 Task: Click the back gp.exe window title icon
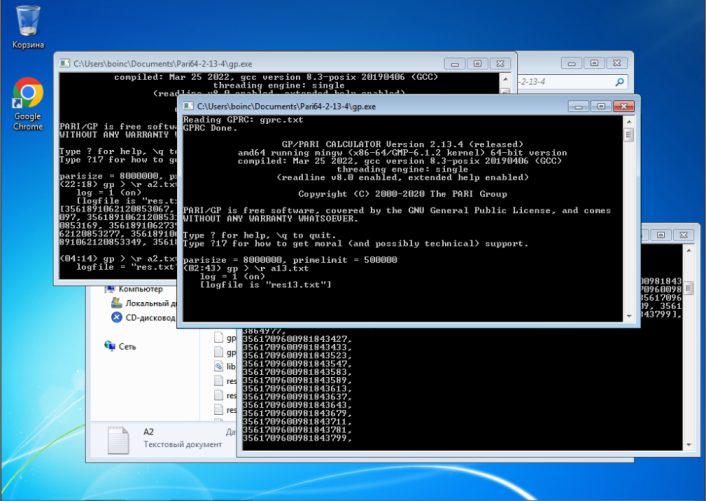point(65,63)
